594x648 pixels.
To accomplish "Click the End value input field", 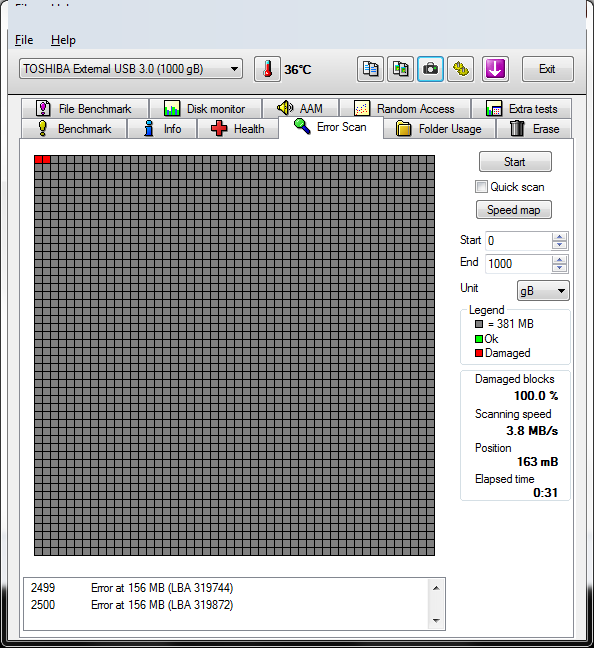I will click(x=518, y=264).
